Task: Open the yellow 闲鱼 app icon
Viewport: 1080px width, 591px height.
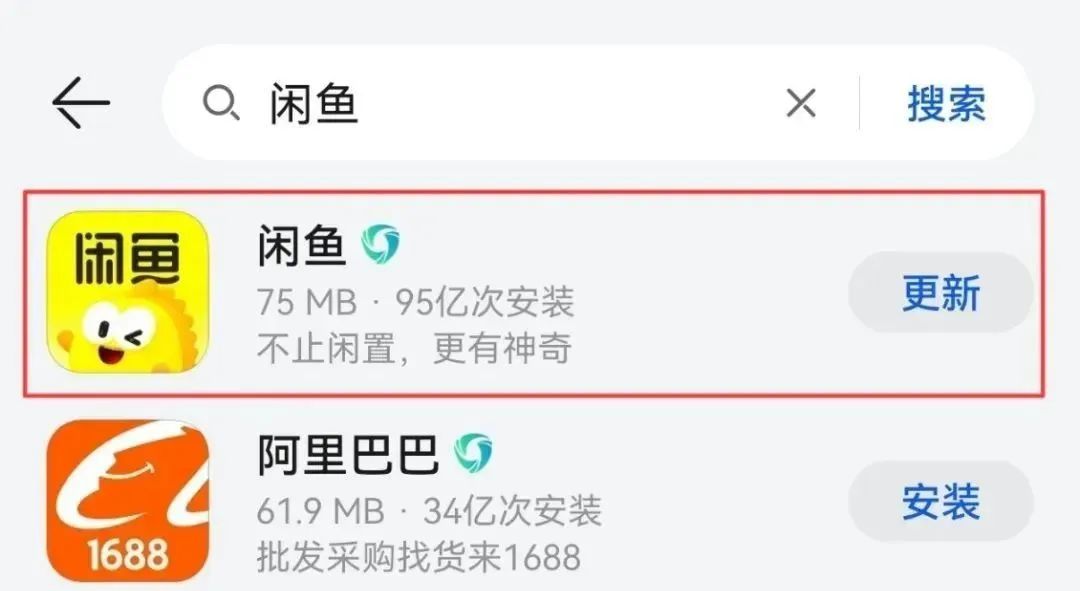Action: coord(127,292)
